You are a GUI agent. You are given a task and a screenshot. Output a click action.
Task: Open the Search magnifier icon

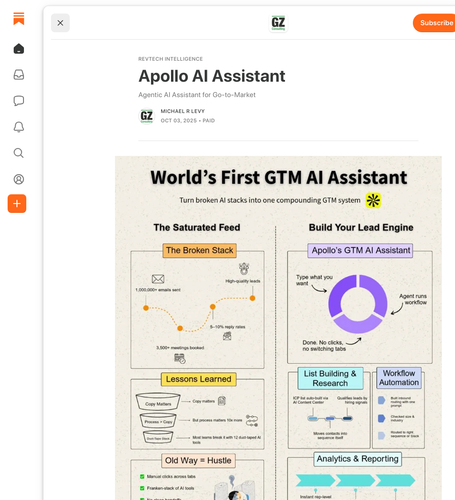click(19, 153)
